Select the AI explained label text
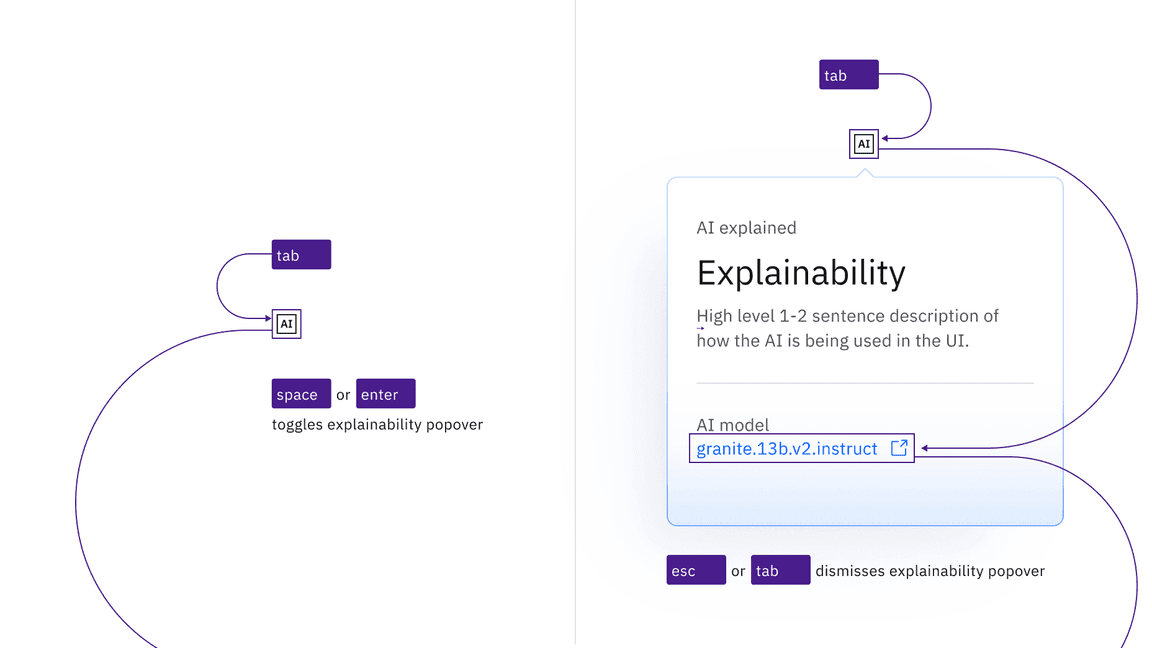1152x648 pixels. tap(746, 227)
